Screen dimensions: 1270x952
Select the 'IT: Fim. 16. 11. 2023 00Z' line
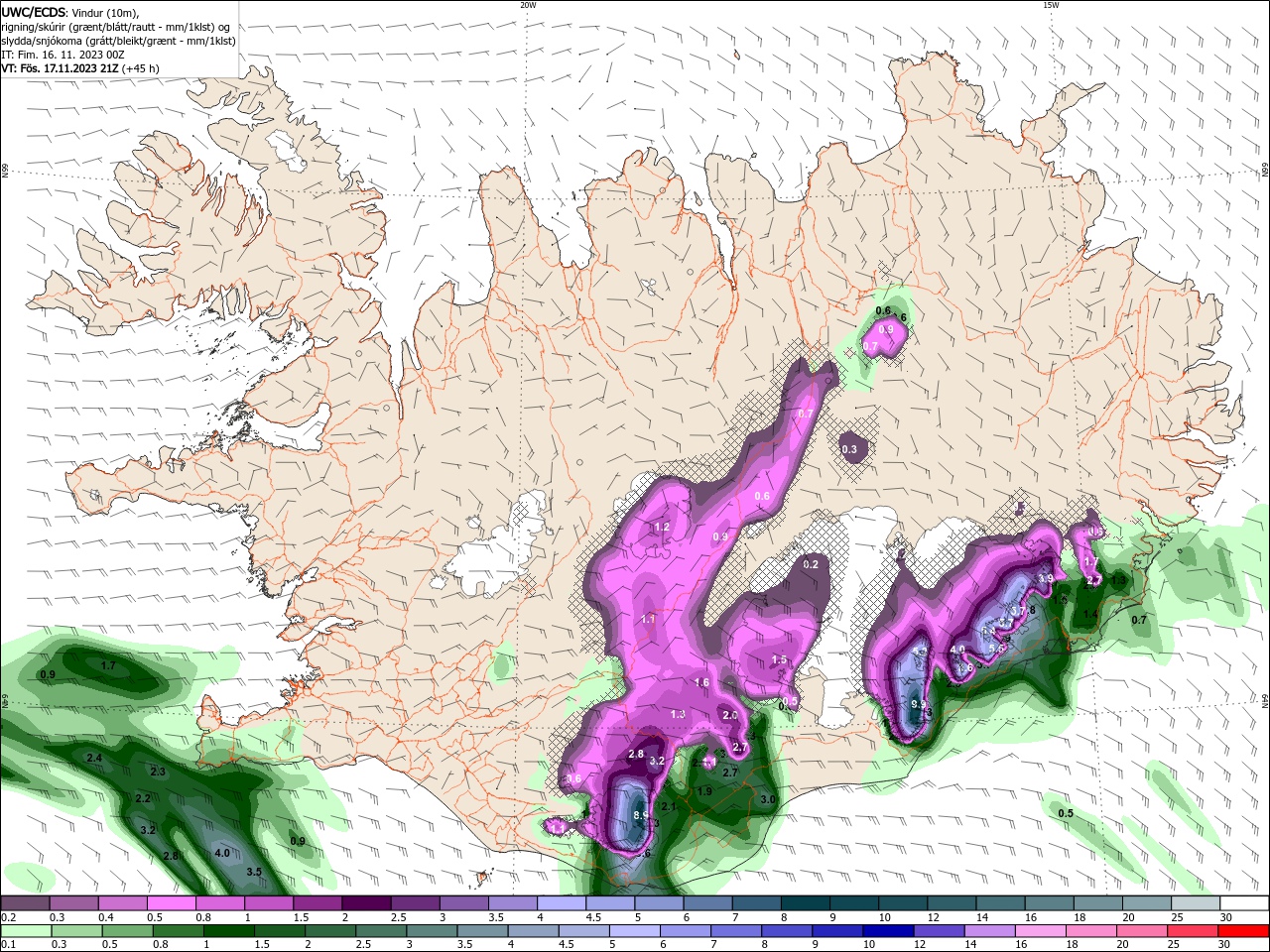63,55
